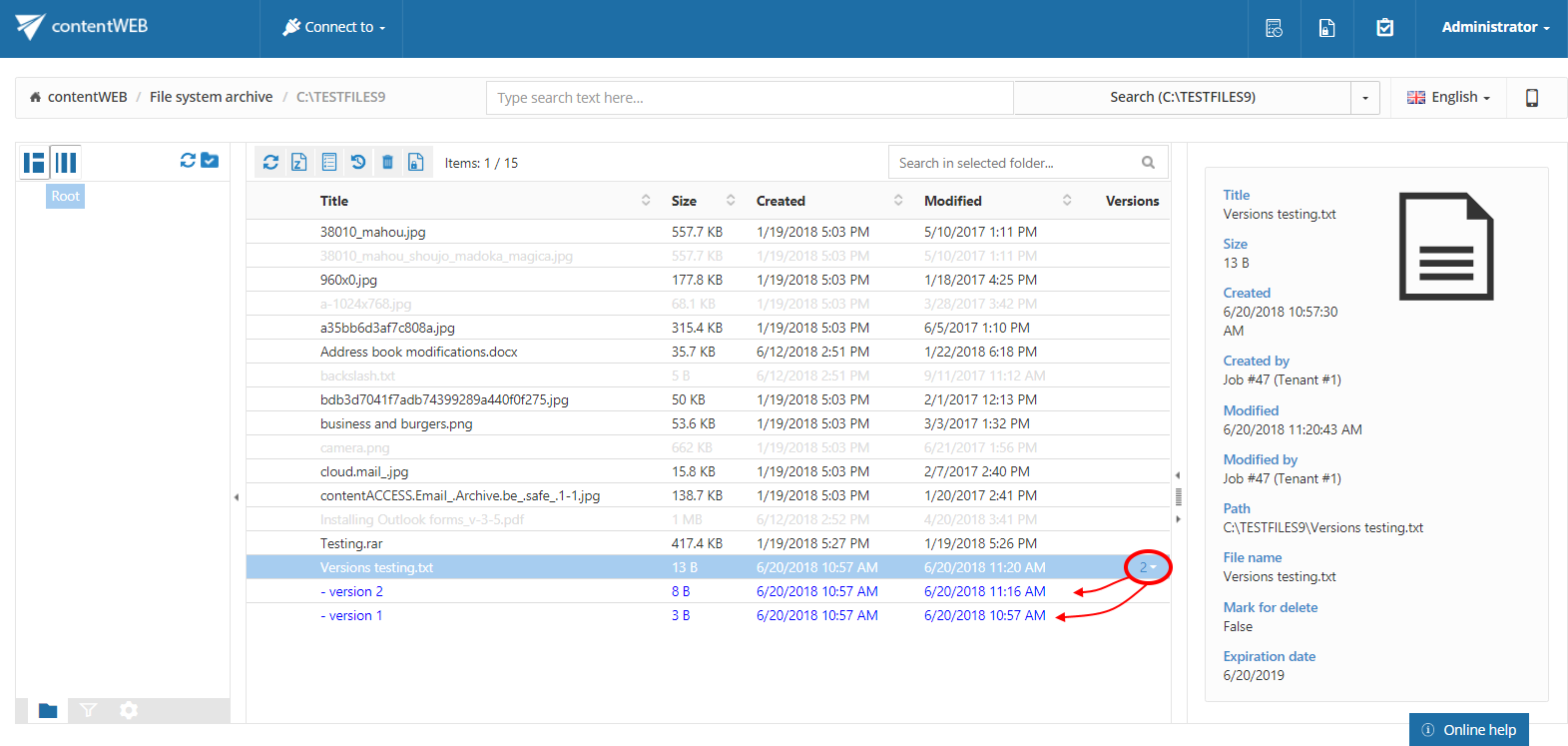Collapse details pane with right splitter arrow
The height and width of the screenshot is (746, 1568).
[x=1178, y=518]
